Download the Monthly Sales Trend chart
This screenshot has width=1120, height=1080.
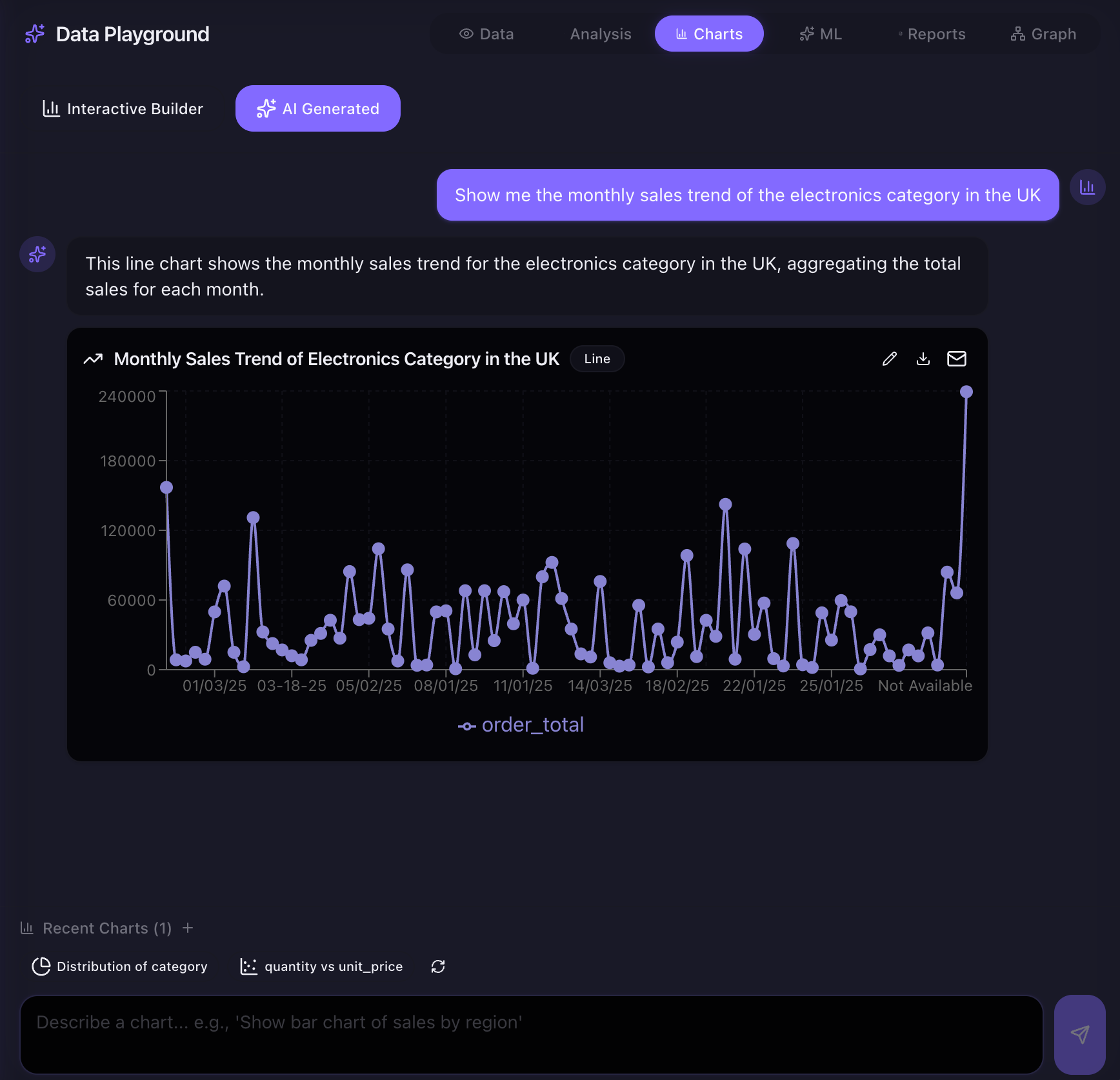(923, 359)
